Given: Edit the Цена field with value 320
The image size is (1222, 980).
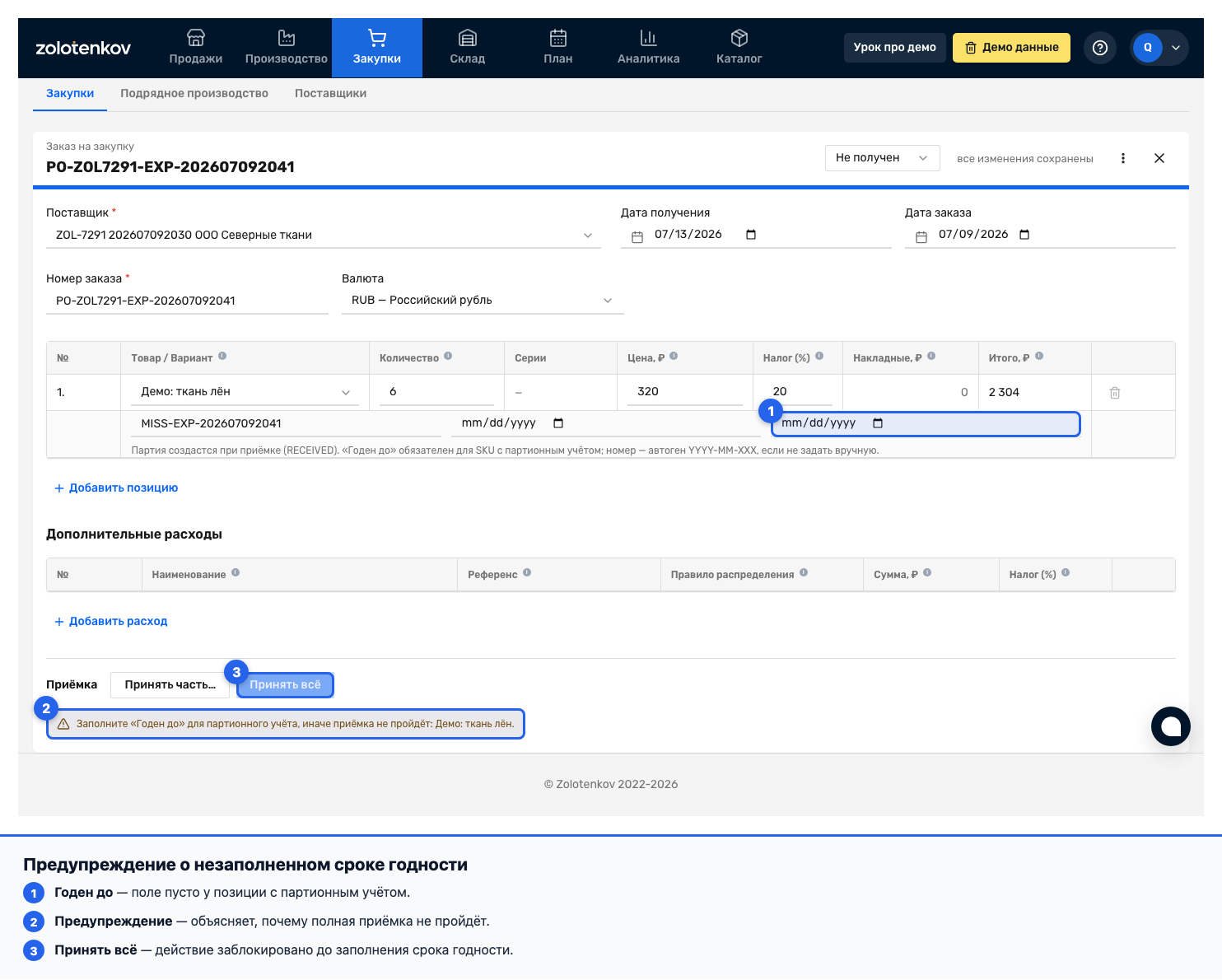Looking at the screenshot, I should (685, 392).
